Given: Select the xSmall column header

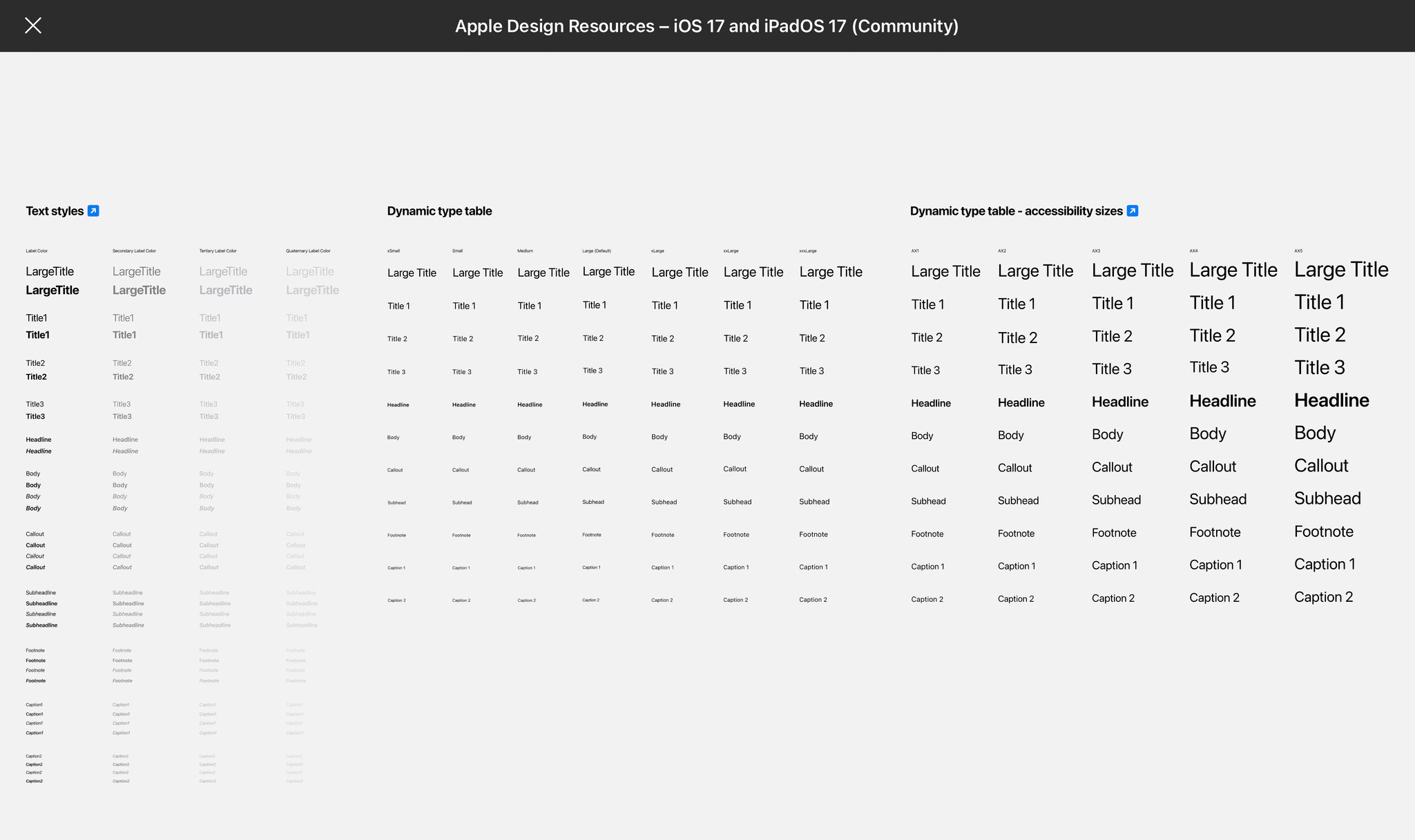Looking at the screenshot, I should pos(394,251).
